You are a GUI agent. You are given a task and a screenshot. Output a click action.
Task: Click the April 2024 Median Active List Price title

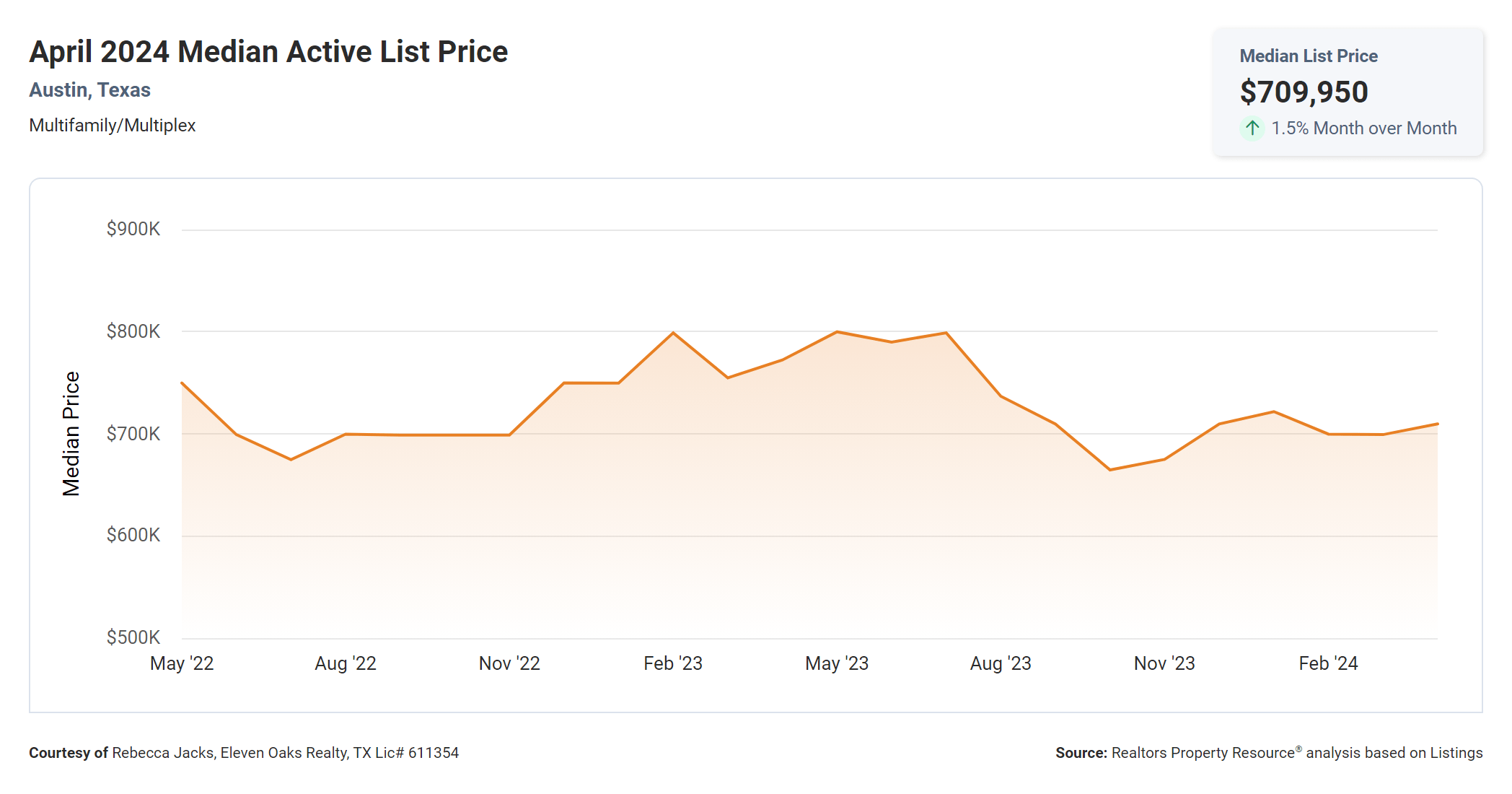point(268,52)
